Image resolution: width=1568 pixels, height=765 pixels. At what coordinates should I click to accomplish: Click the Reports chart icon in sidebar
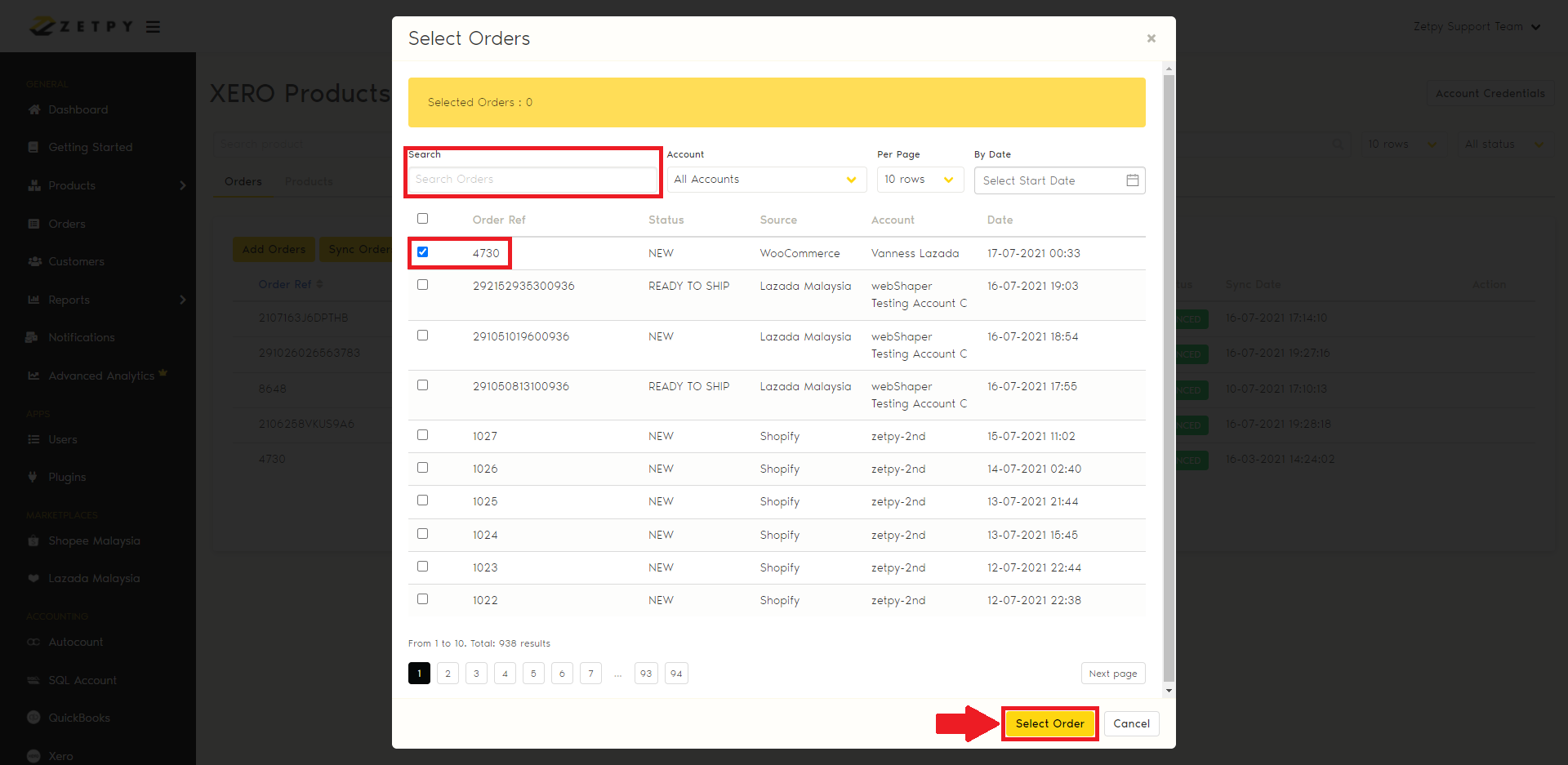tap(33, 300)
